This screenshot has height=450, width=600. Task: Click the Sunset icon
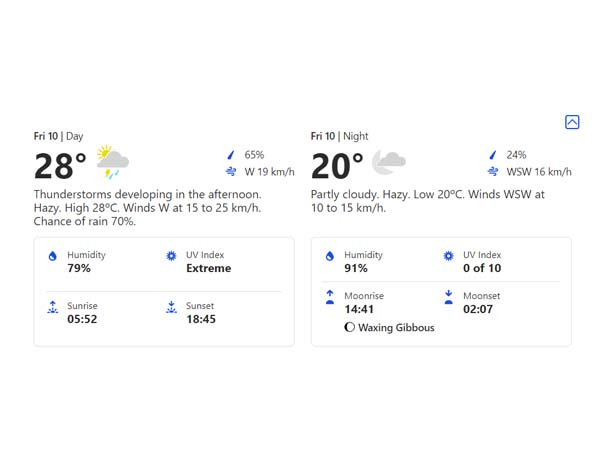coord(171,308)
